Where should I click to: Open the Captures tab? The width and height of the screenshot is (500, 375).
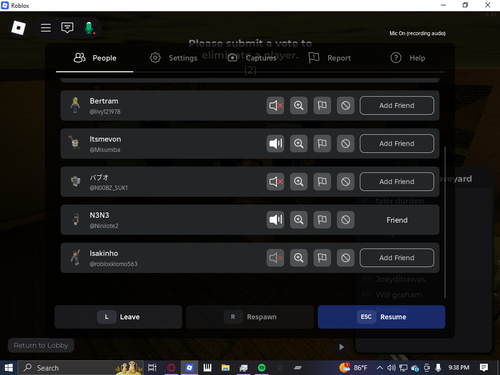252,58
